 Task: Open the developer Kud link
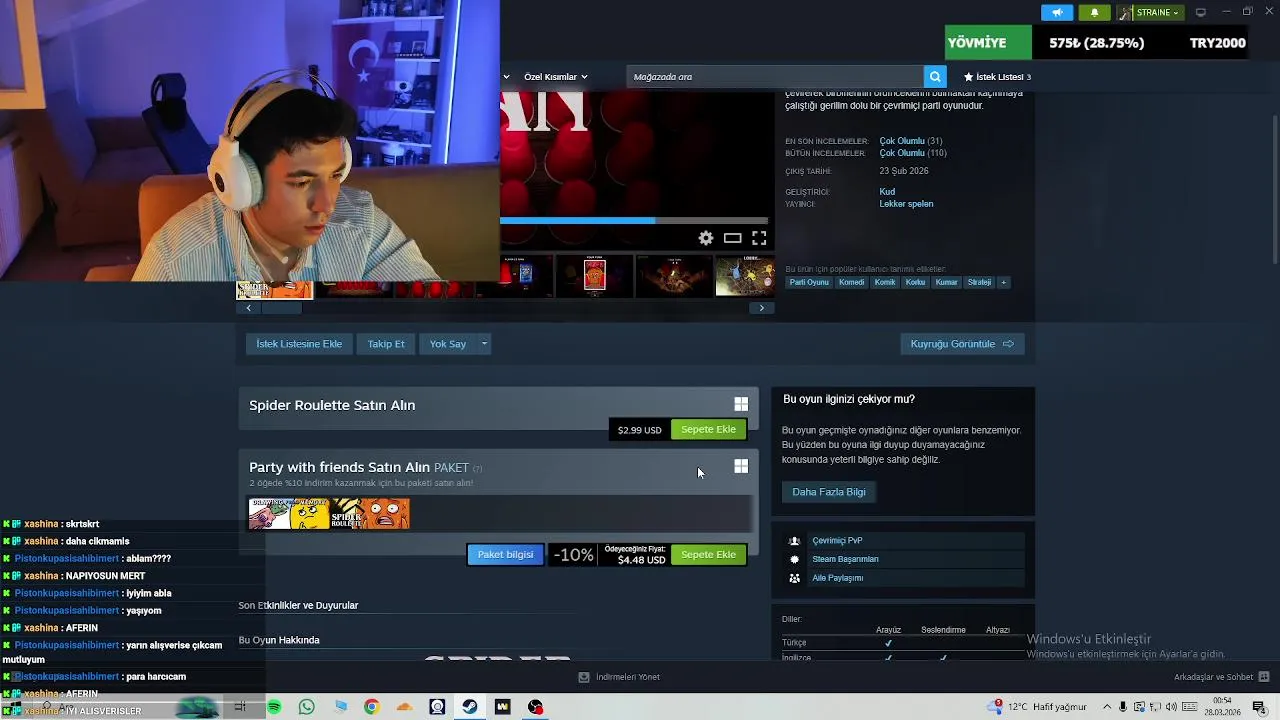pyautogui.click(x=887, y=192)
